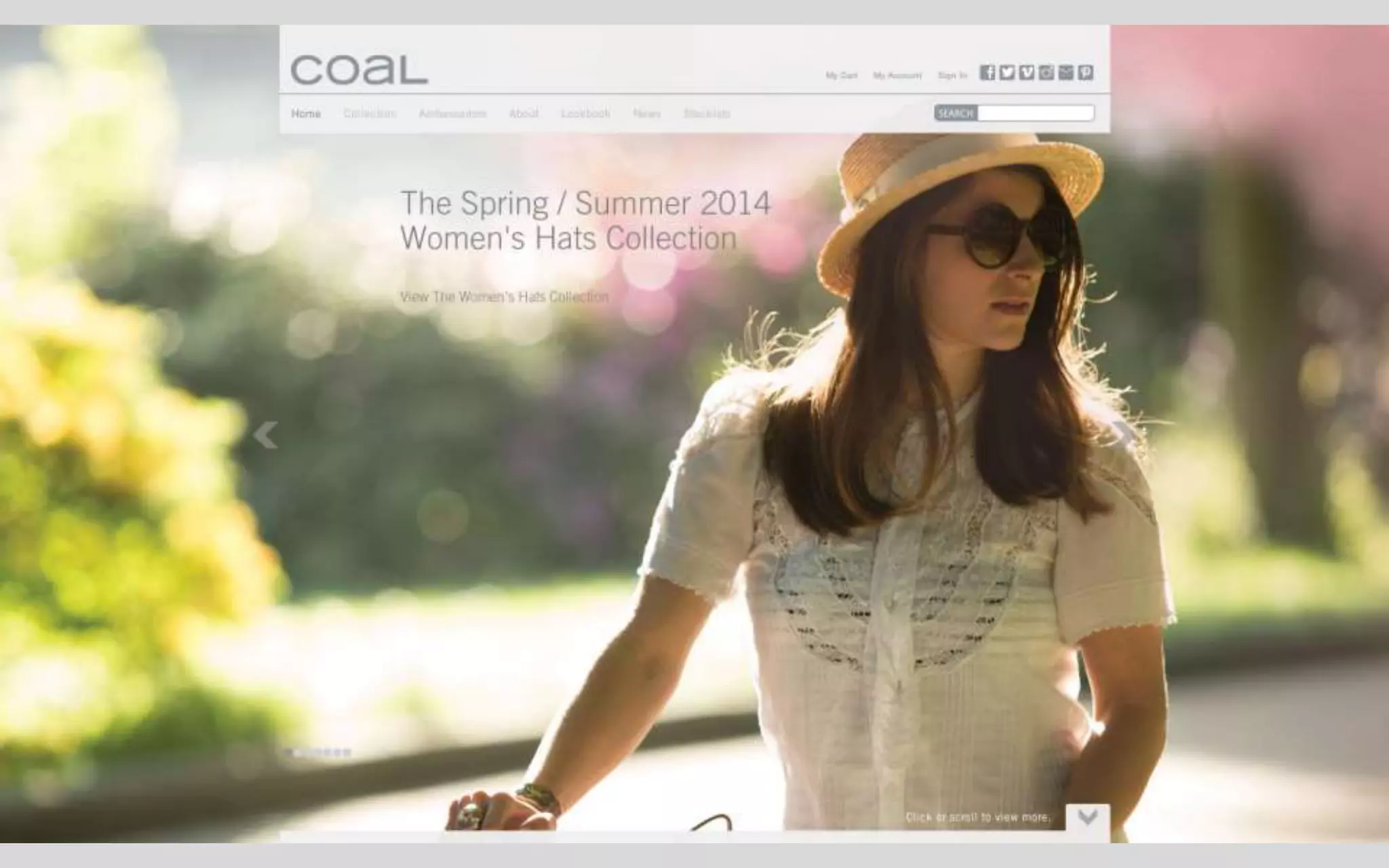Expand more content with down chevron
This screenshot has height=868, width=1389.
(x=1088, y=817)
